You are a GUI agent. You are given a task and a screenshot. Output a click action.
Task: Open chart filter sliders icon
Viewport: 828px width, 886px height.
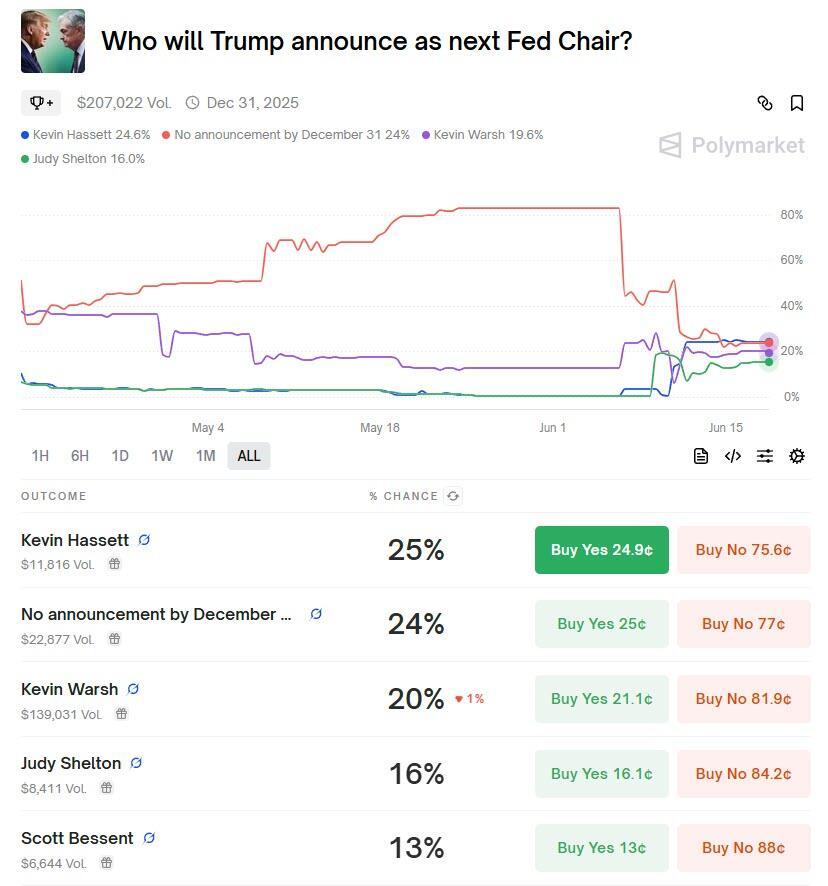click(x=765, y=456)
